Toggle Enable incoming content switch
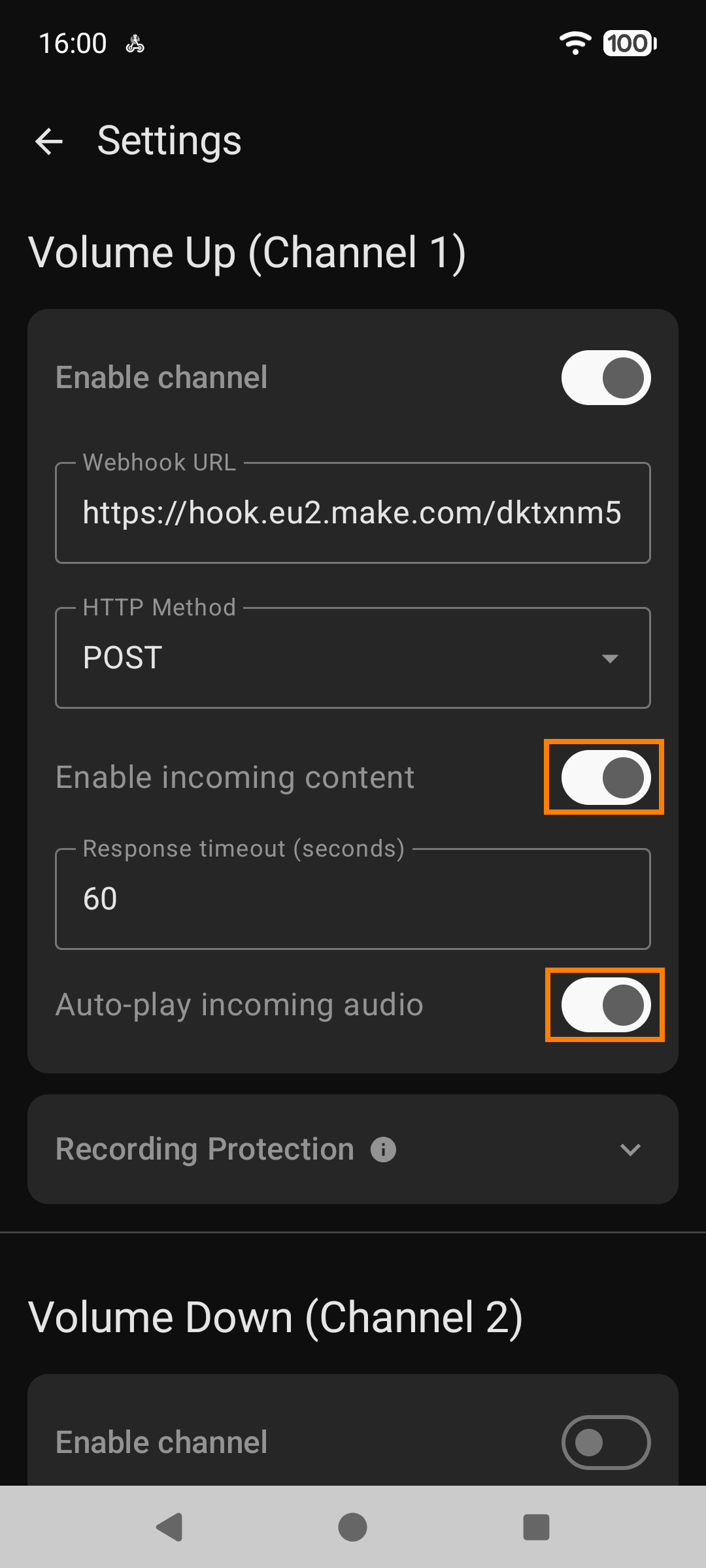This screenshot has height=1568, width=706. pyautogui.click(x=605, y=777)
